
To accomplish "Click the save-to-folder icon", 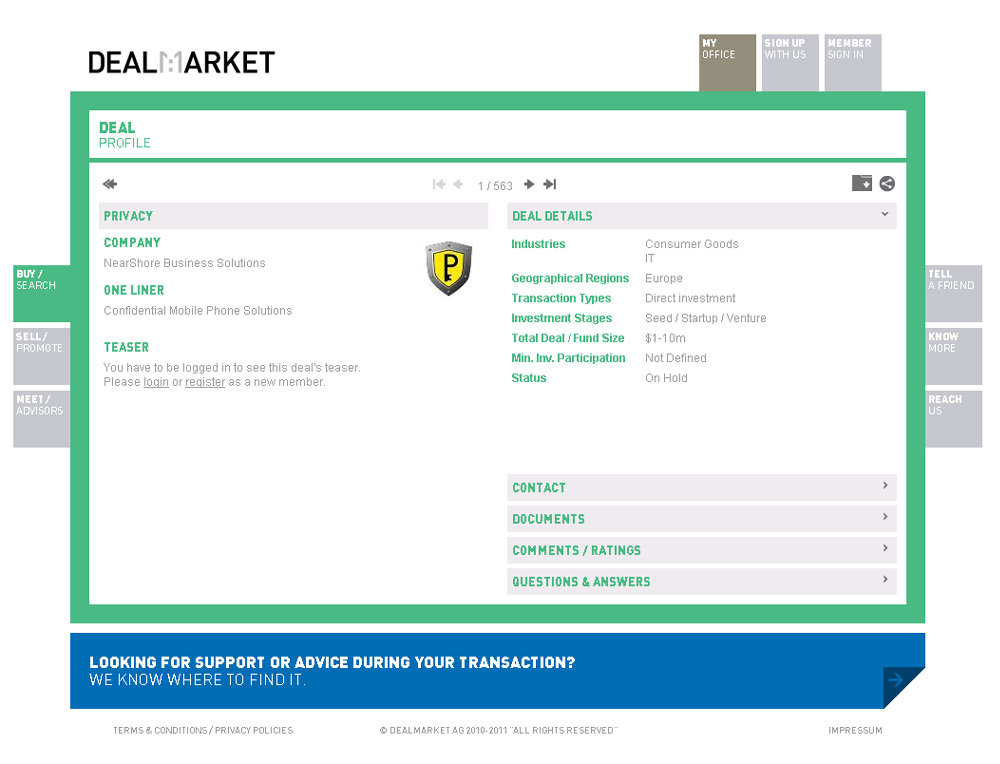I will pyautogui.click(x=862, y=184).
